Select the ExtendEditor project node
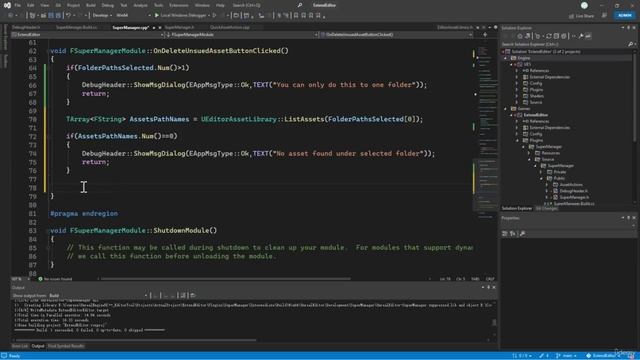Image resolution: width=640 pixels, height=360 pixels. [536, 115]
